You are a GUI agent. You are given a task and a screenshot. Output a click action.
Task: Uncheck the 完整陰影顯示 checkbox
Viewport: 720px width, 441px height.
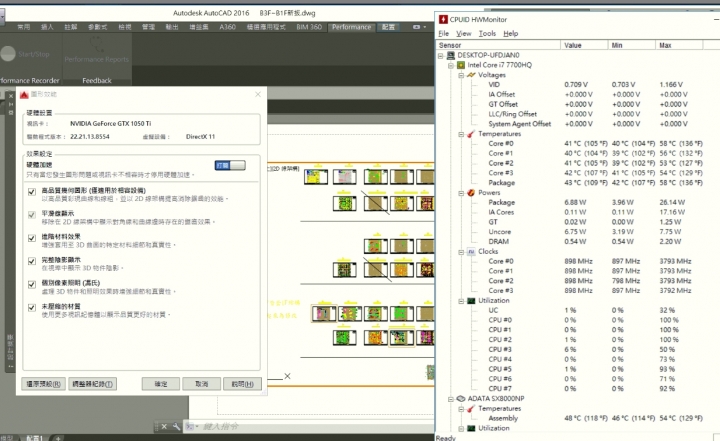(x=32, y=261)
